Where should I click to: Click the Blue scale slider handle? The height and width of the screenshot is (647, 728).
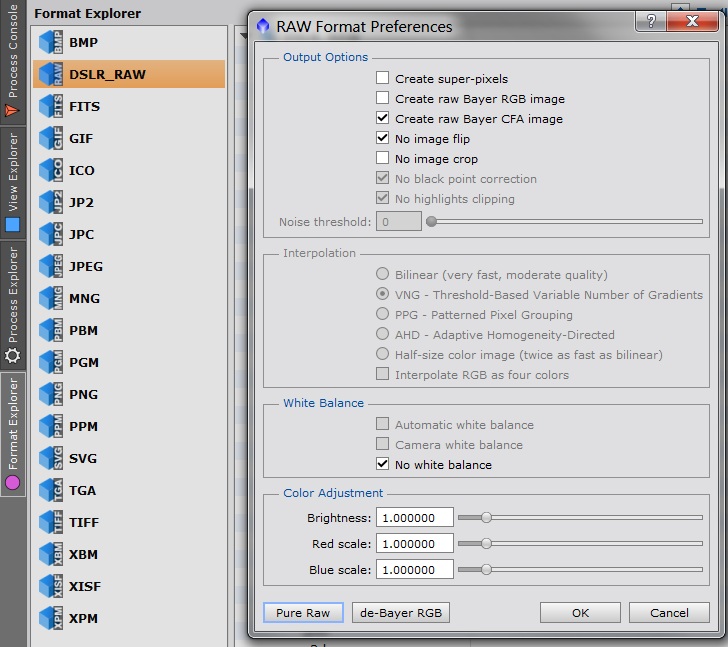click(486, 569)
